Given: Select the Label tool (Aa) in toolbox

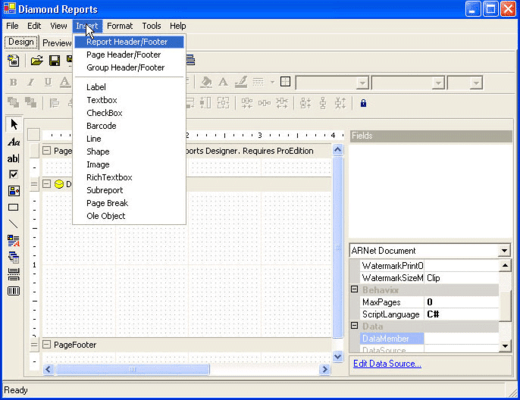Looking at the screenshot, I should 14,142.
